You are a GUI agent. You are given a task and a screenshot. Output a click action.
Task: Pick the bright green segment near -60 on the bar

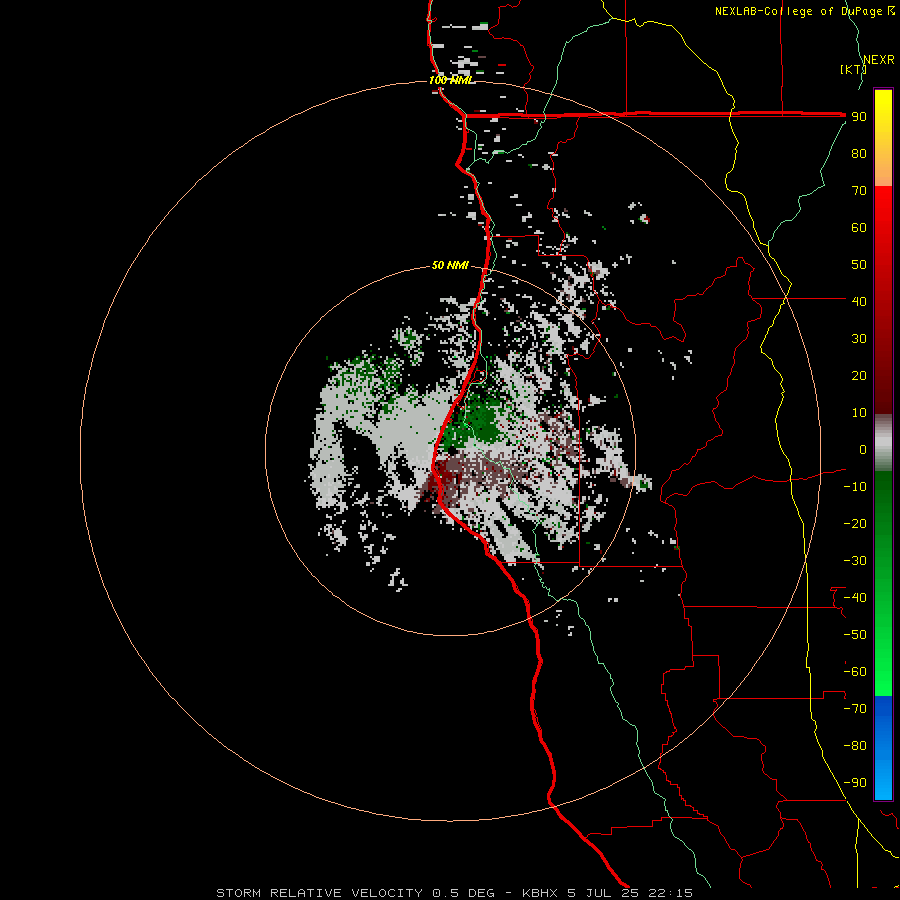[883, 672]
